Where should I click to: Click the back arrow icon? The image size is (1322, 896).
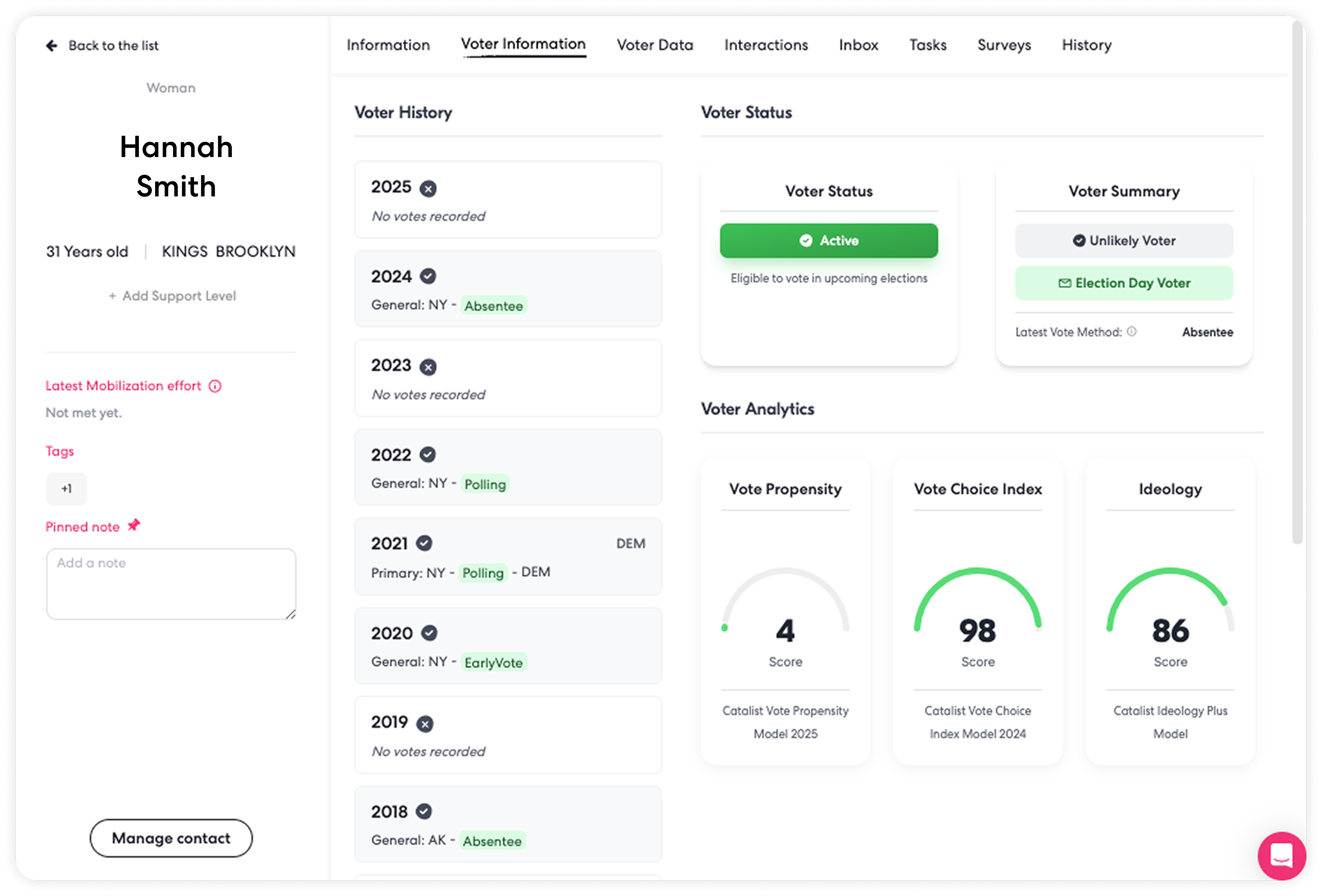(x=52, y=46)
